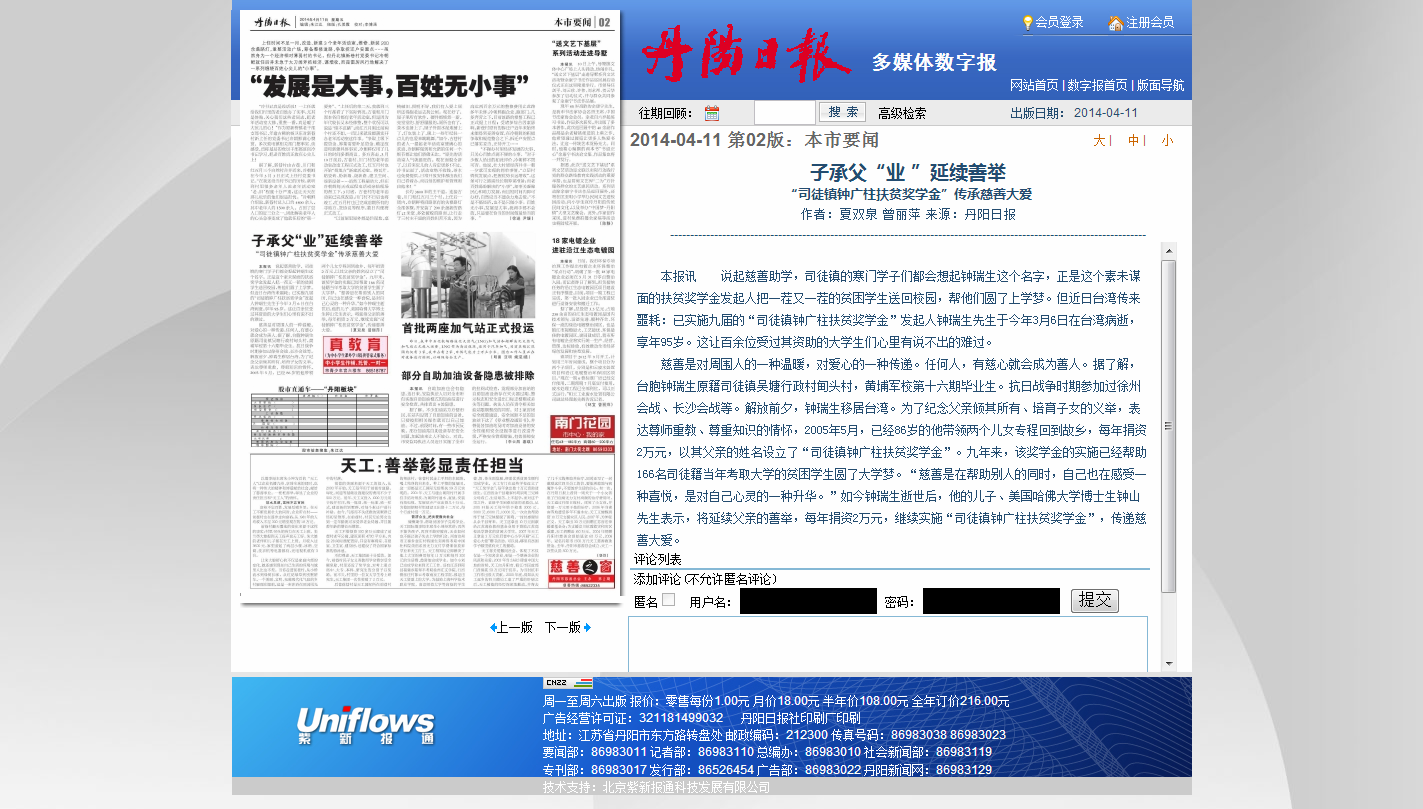Click the 上一版 previous page link
Screen dimensions: 1423x809
[515, 628]
